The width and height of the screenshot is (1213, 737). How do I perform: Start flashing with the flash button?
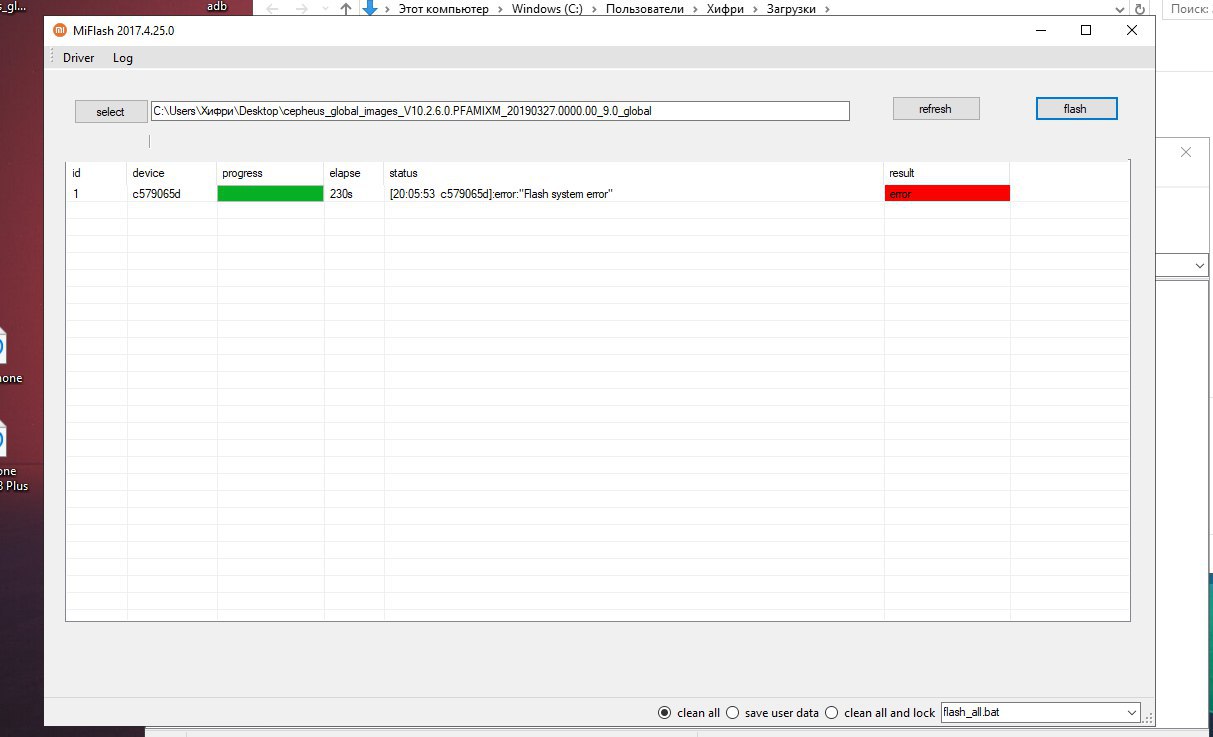coord(1076,108)
